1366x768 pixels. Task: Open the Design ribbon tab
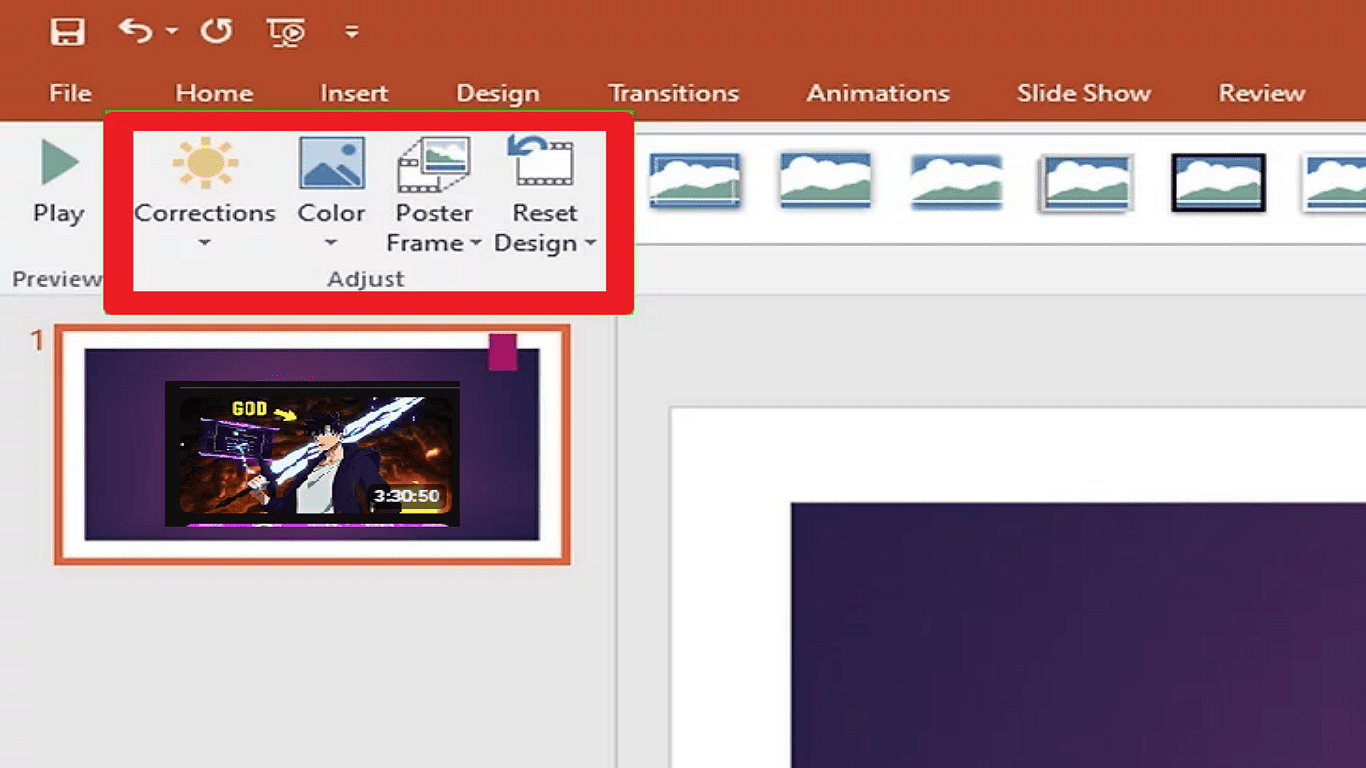498,93
